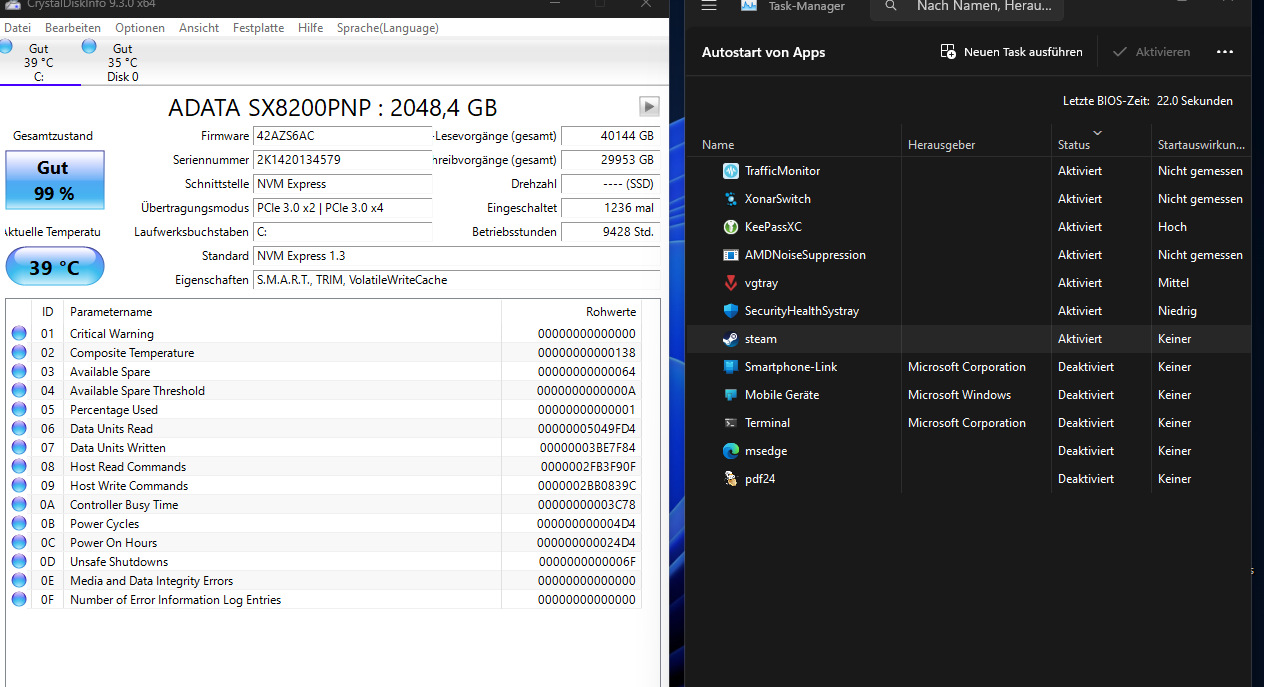Image resolution: width=1264 pixels, height=687 pixels.
Task: Click the Rohwerte column header
Action: point(571,312)
